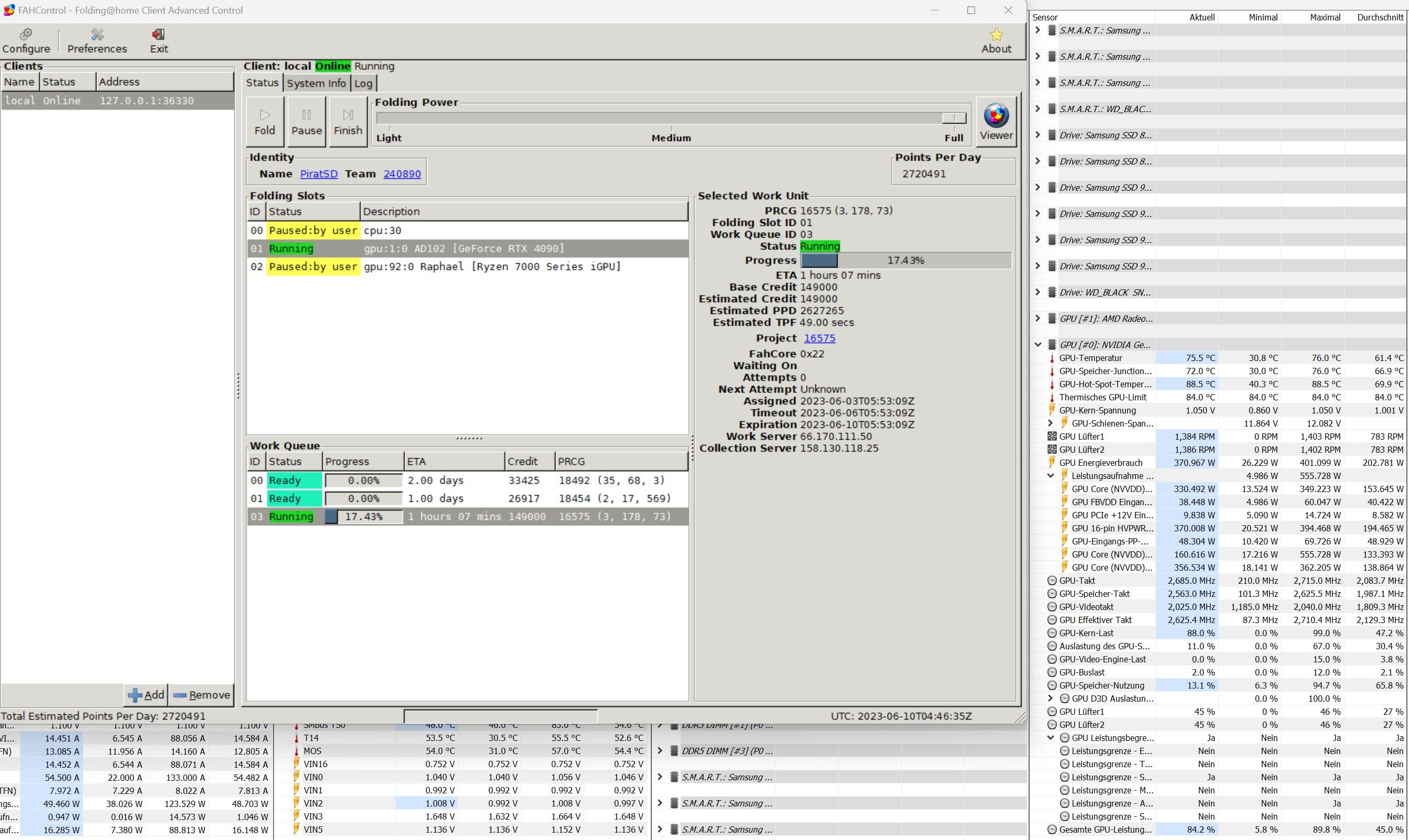
Task: Click the Exit toolbar icon
Action: (x=158, y=41)
